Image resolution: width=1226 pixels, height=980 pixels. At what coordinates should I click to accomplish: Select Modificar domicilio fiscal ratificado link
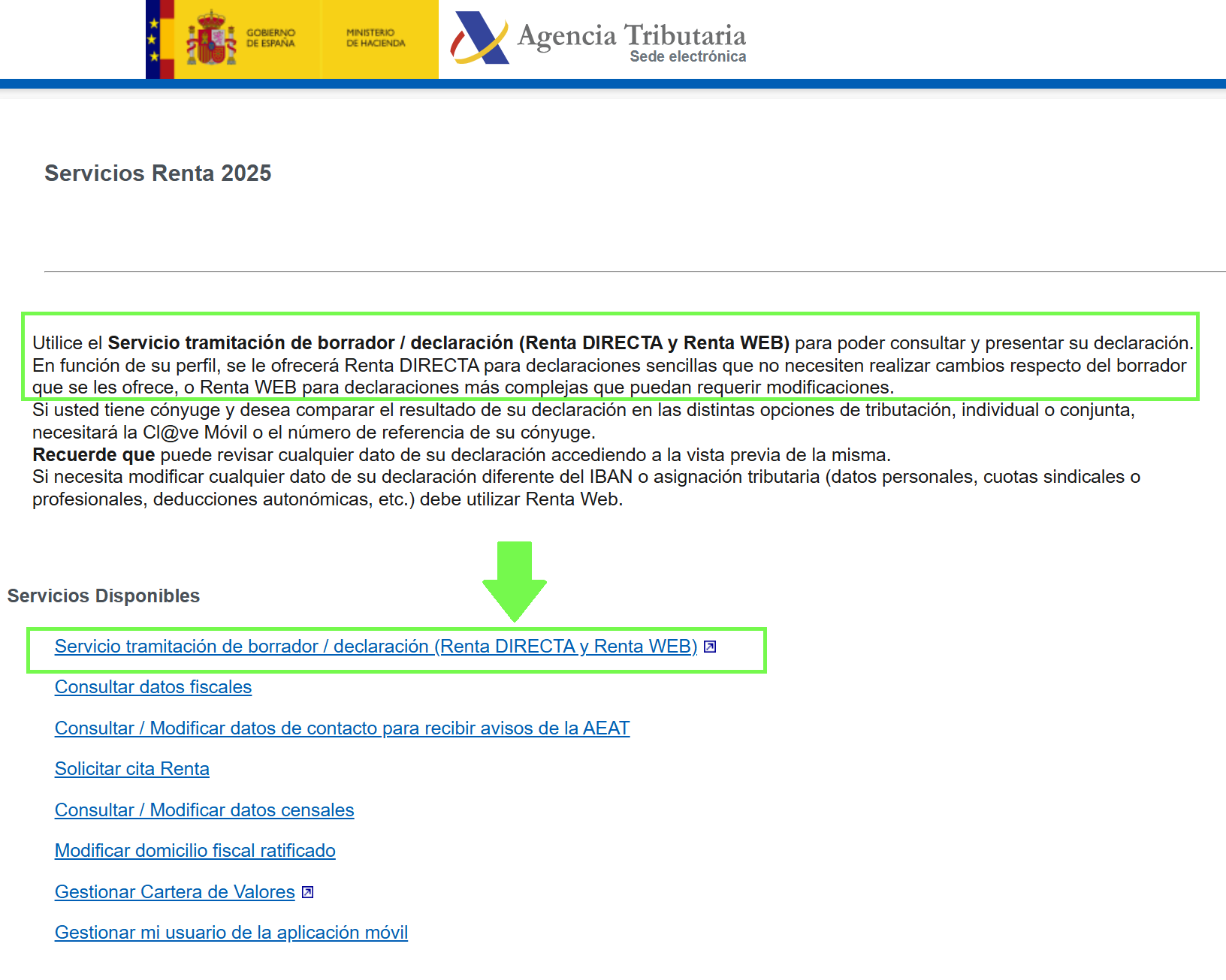195,851
